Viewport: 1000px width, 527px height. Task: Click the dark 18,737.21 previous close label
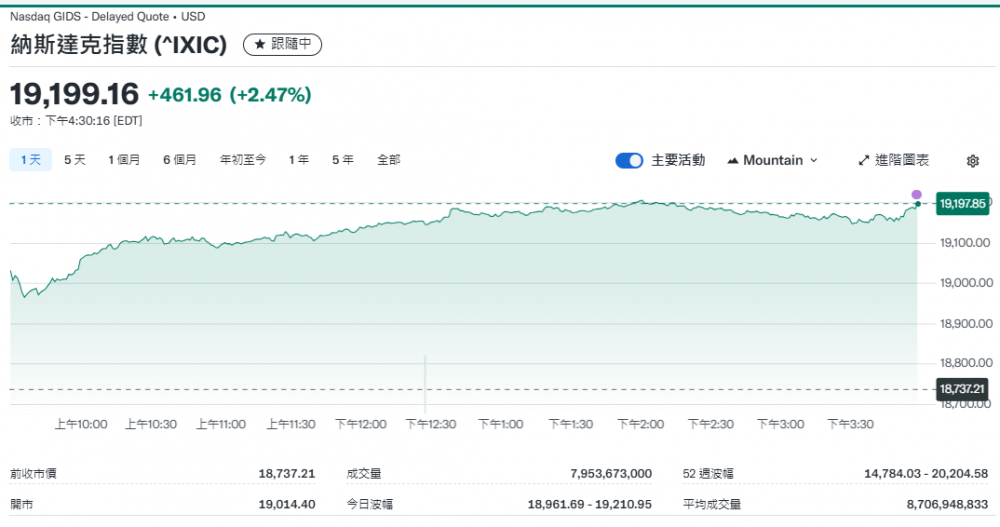(962, 389)
